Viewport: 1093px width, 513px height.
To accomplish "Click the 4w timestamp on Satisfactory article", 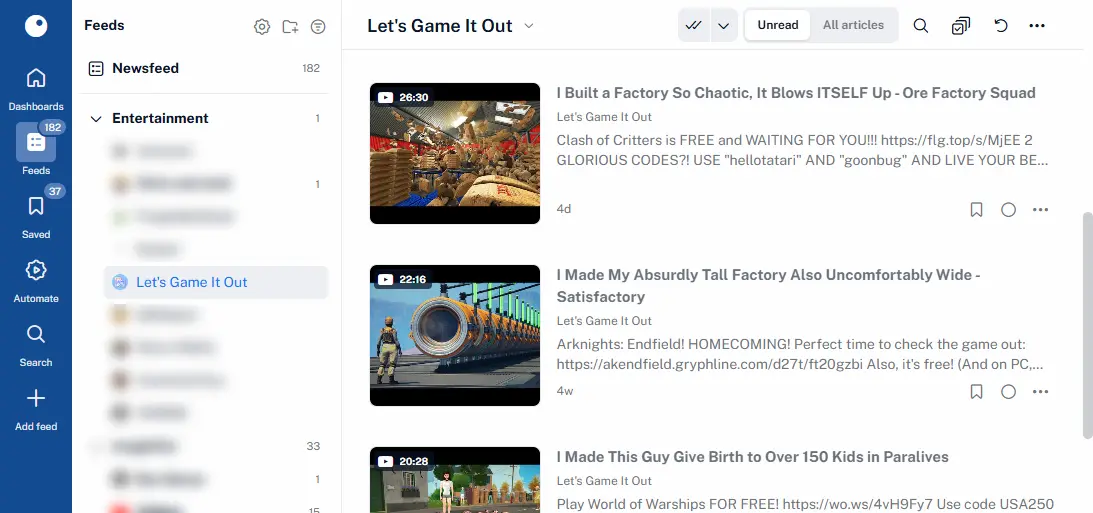I will (x=565, y=391).
